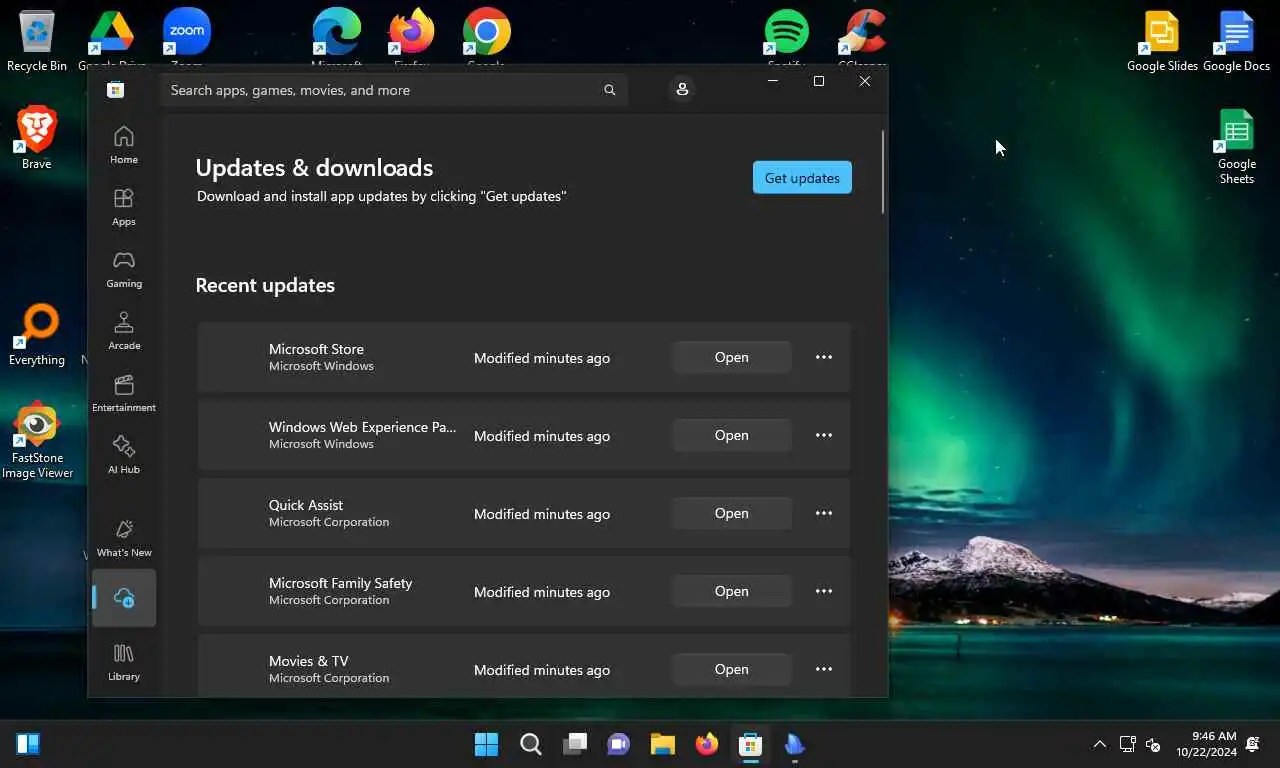The image size is (1280, 768).
Task: Open Arcade section in sidebar
Action: coord(124,331)
